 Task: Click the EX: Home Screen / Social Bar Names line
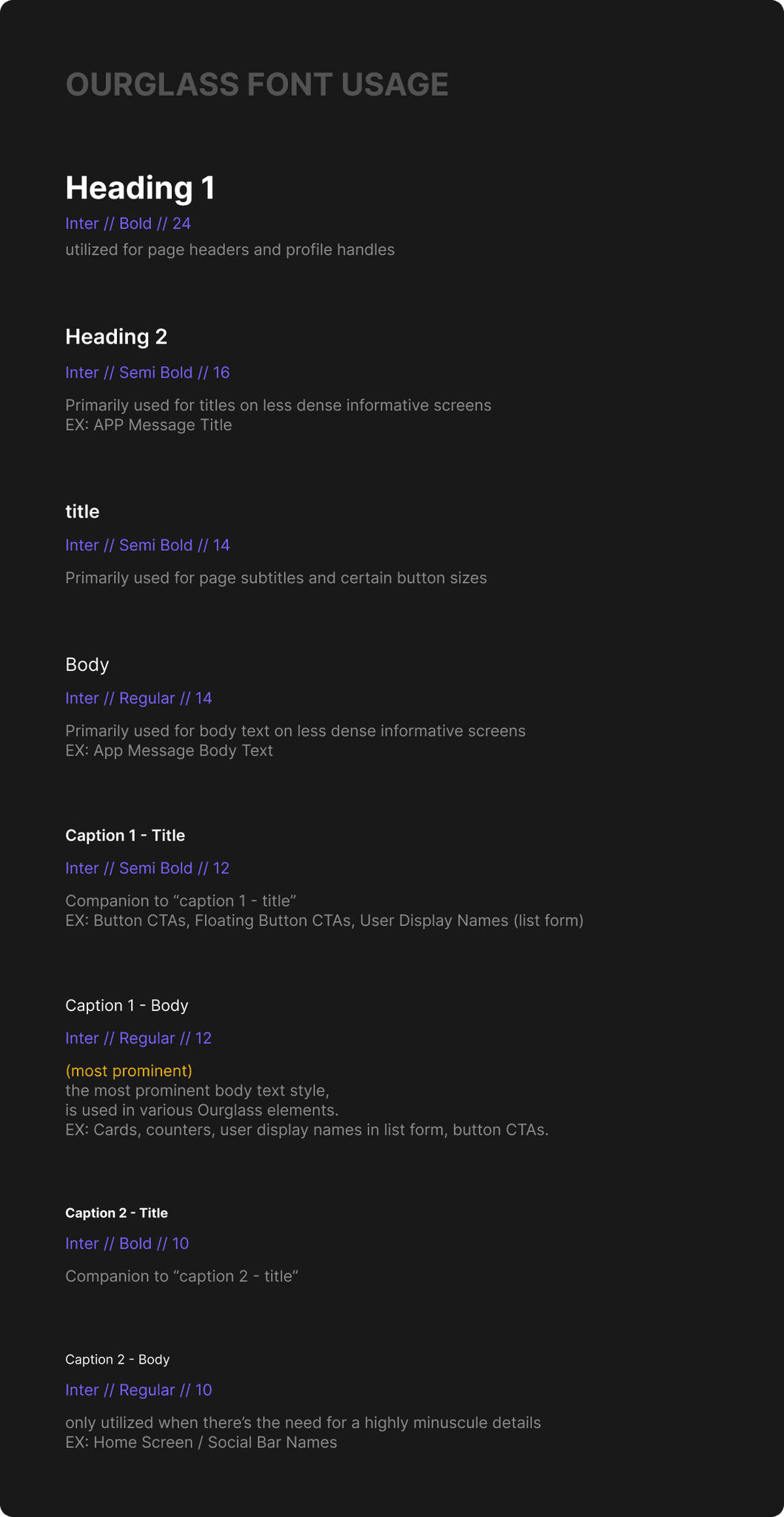pyautogui.click(x=201, y=1442)
